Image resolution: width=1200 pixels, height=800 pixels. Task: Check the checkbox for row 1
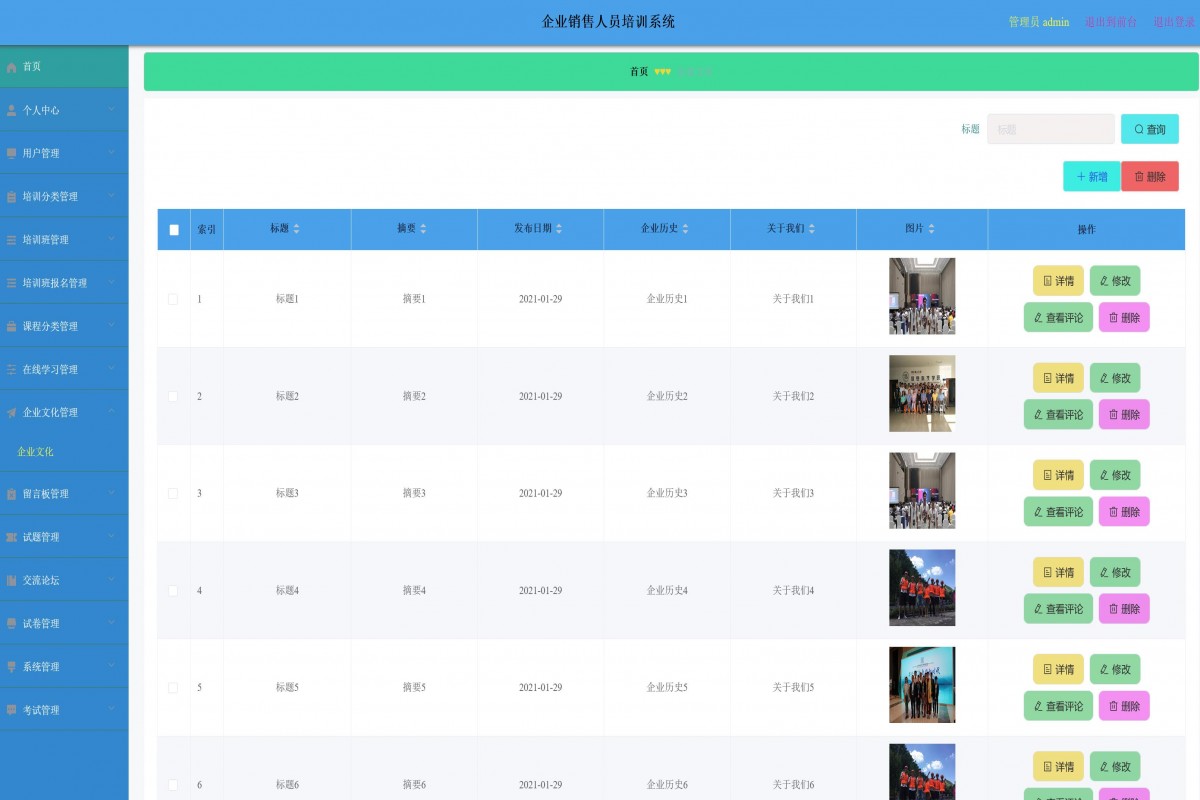tap(173, 299)
